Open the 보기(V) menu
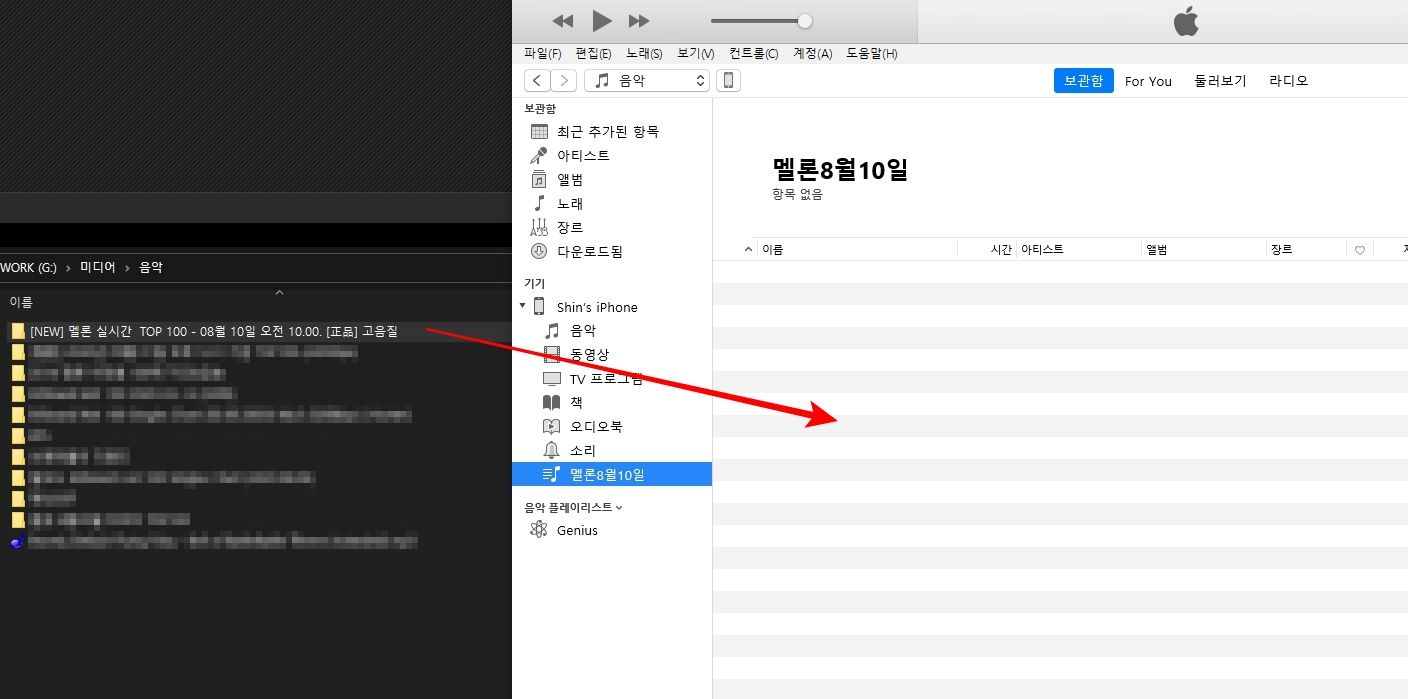 [695, 53]
